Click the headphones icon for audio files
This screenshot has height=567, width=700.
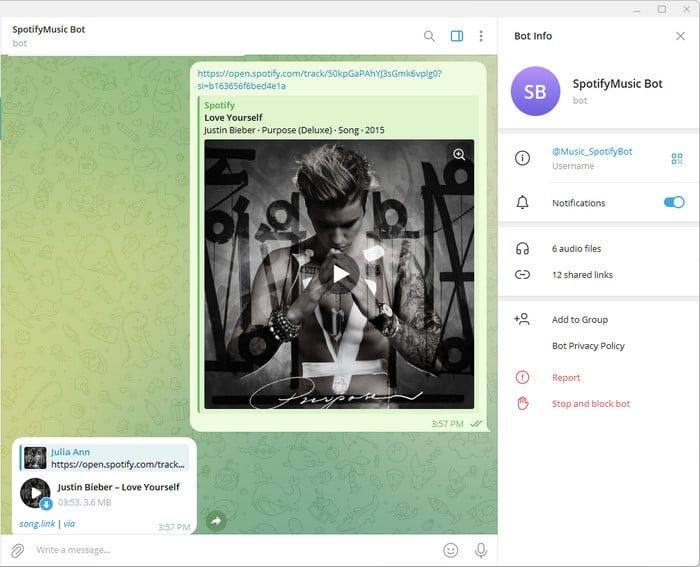coord(522,249)
